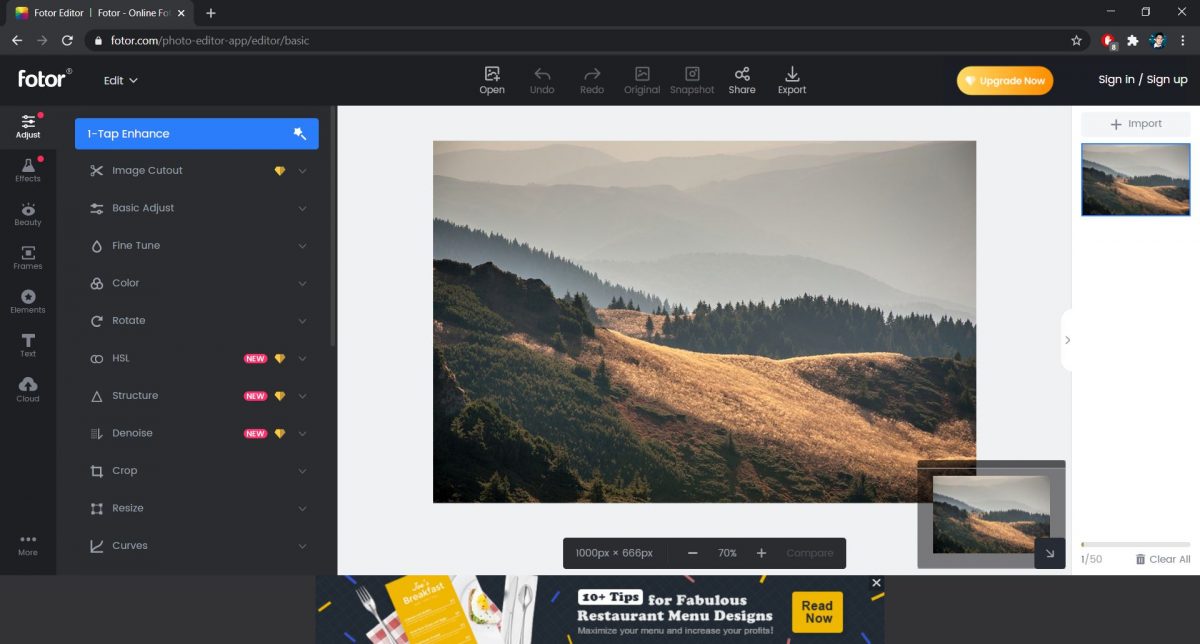Open the Elements panel
Image resolution: width=1200 pixels, height=644 pixels.
28,300
